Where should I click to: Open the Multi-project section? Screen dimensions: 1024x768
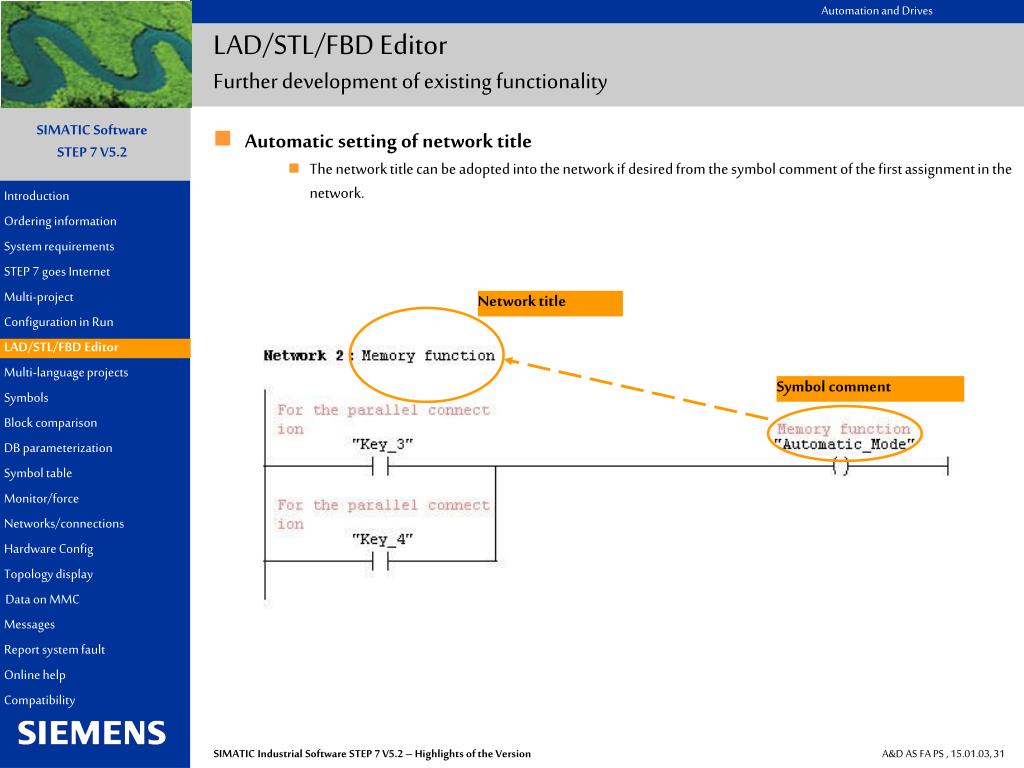39,297
